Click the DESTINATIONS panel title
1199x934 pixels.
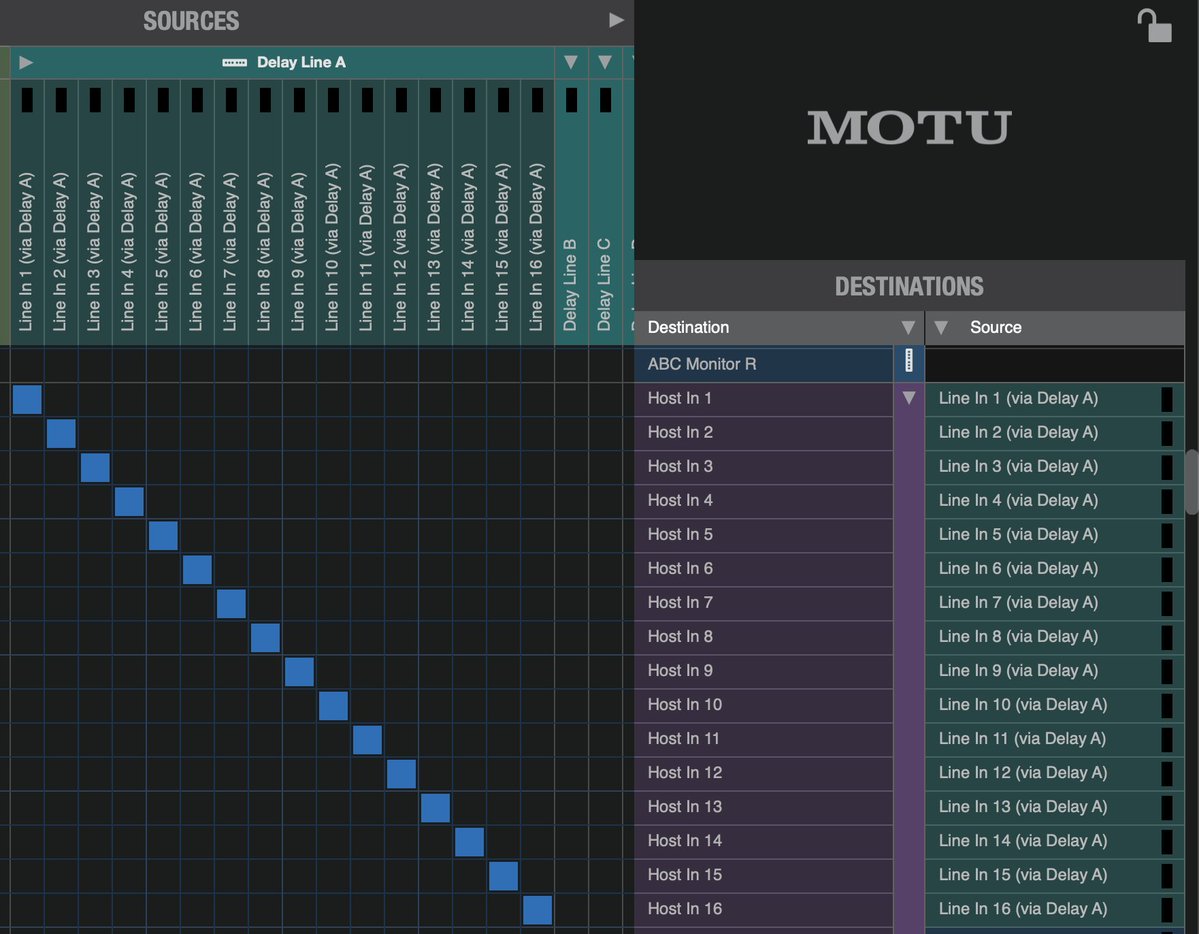point(909,286)
